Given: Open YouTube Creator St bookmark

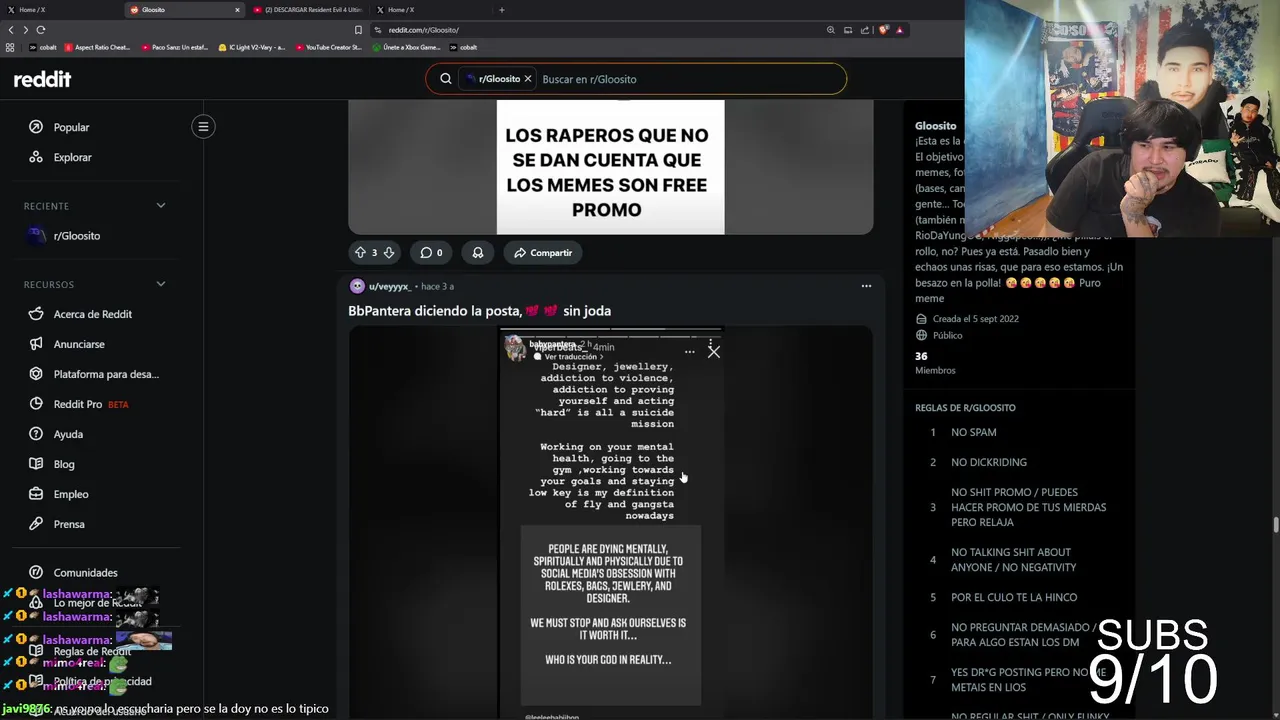Looking at the screenshot, I should [328, 47].
